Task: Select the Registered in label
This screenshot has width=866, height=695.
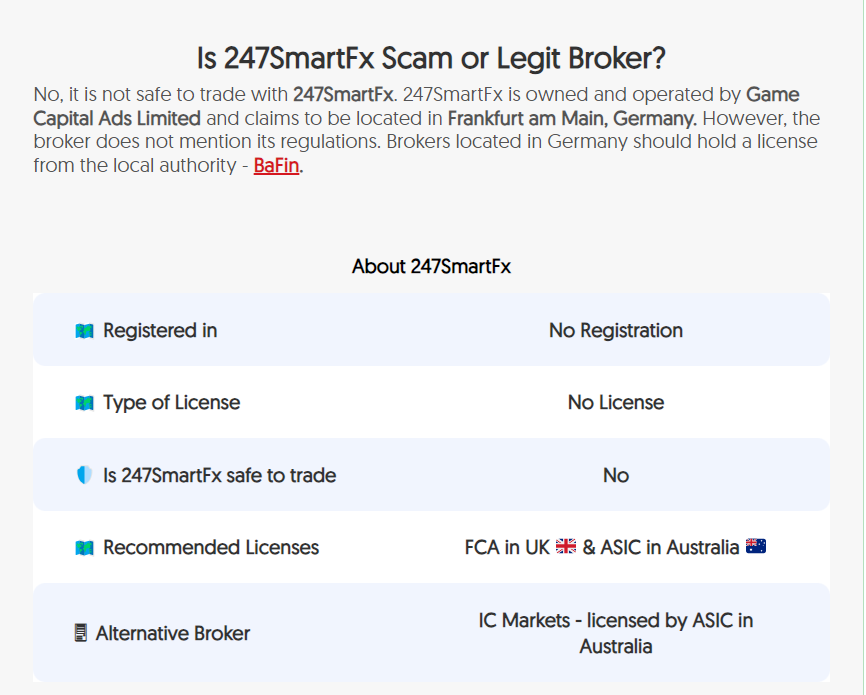Action: coord(160,330)
